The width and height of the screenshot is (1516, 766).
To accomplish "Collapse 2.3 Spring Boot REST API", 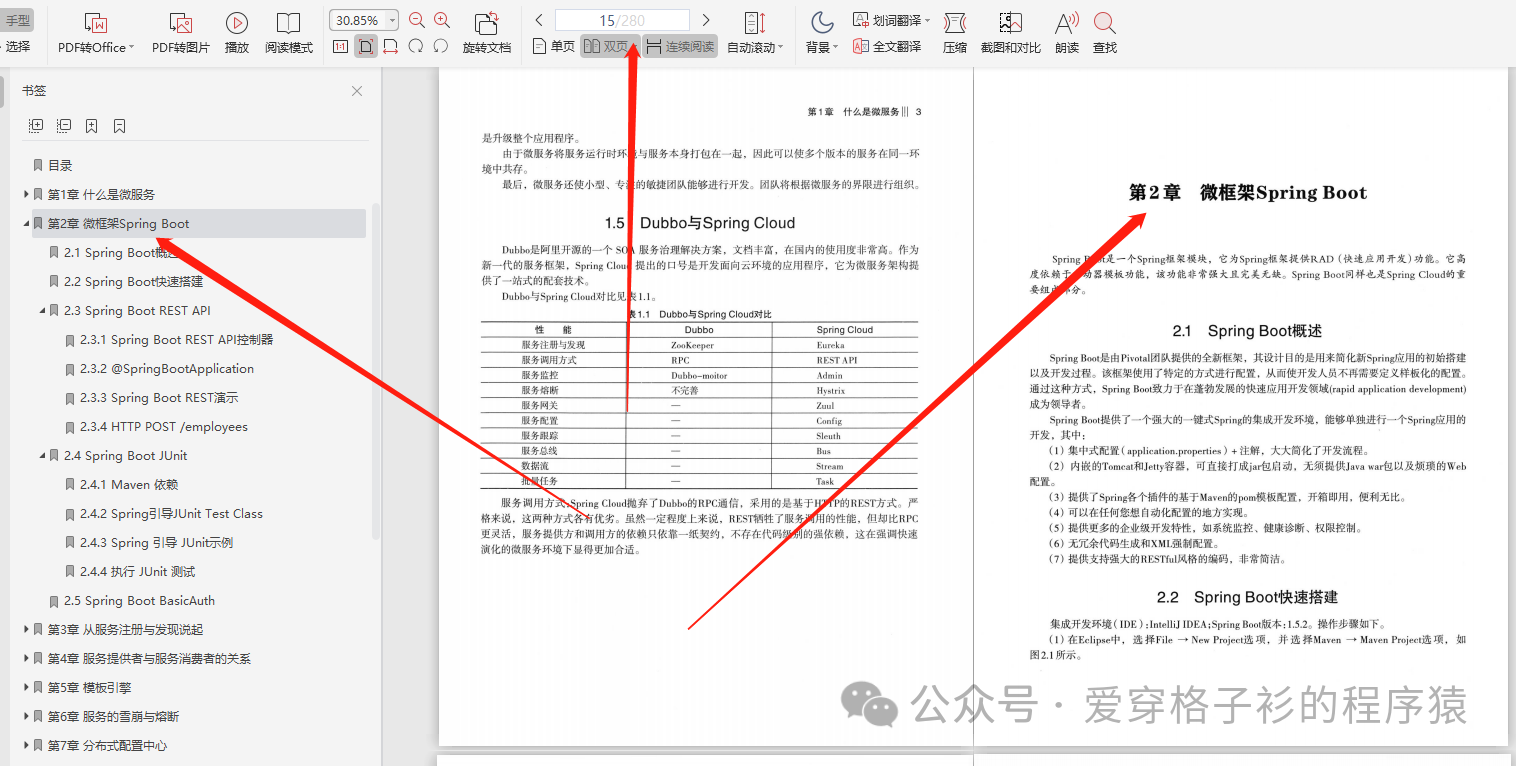I will [x=42, y=311].
